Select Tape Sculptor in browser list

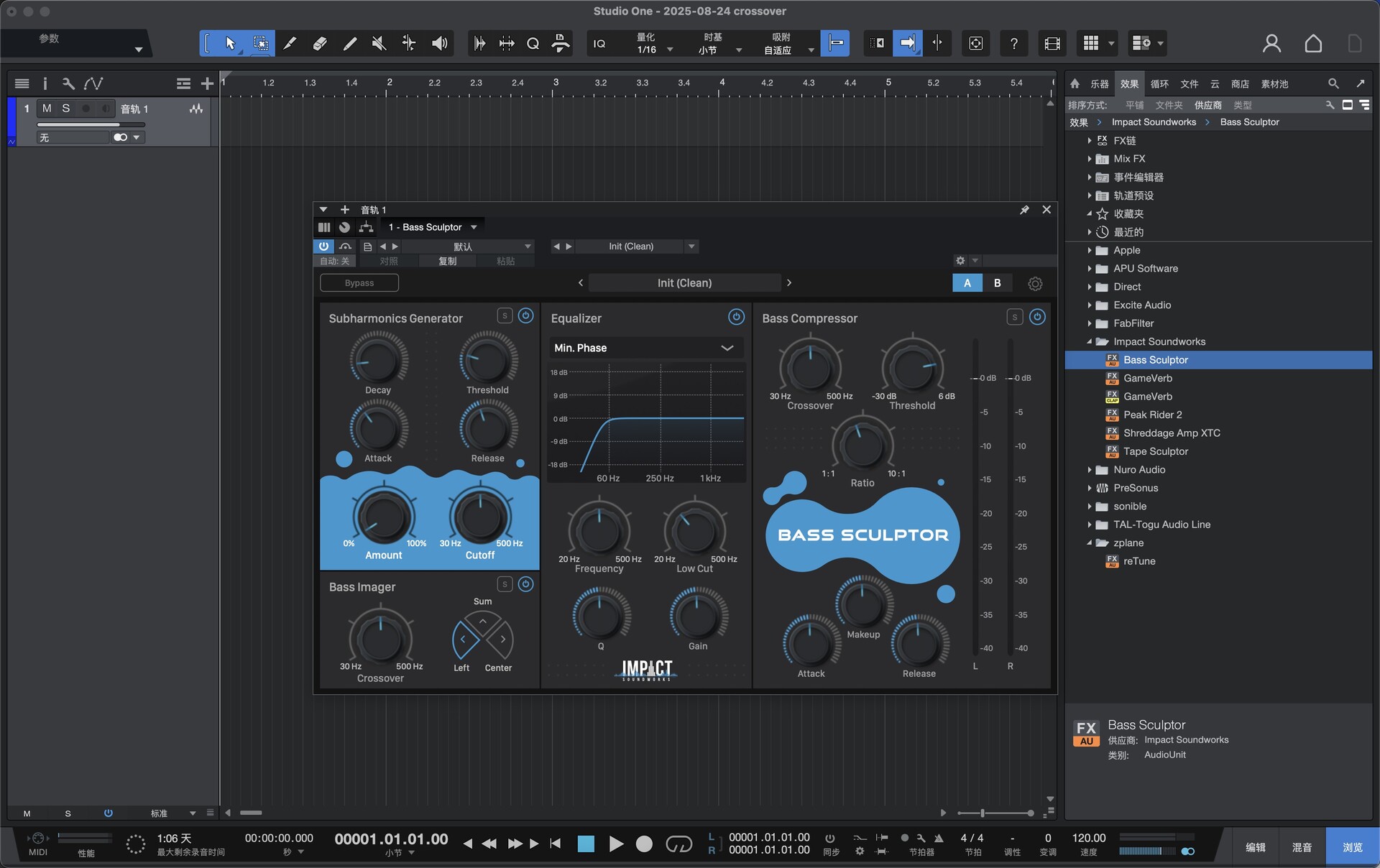click(x=1156, y=451)
